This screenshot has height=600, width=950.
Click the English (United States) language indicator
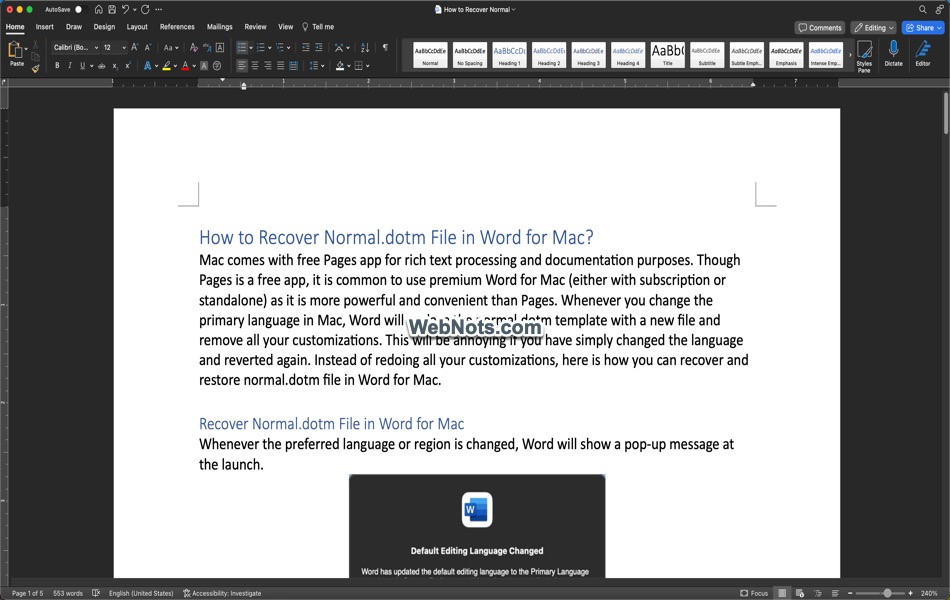141,593
